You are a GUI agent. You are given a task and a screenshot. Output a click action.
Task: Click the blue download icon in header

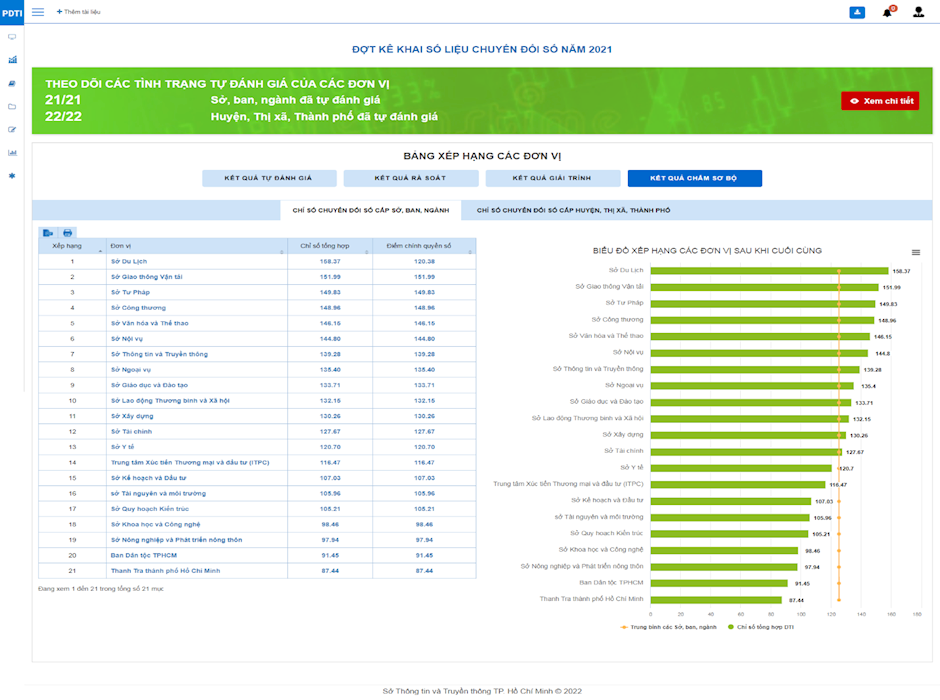point(857,12)
